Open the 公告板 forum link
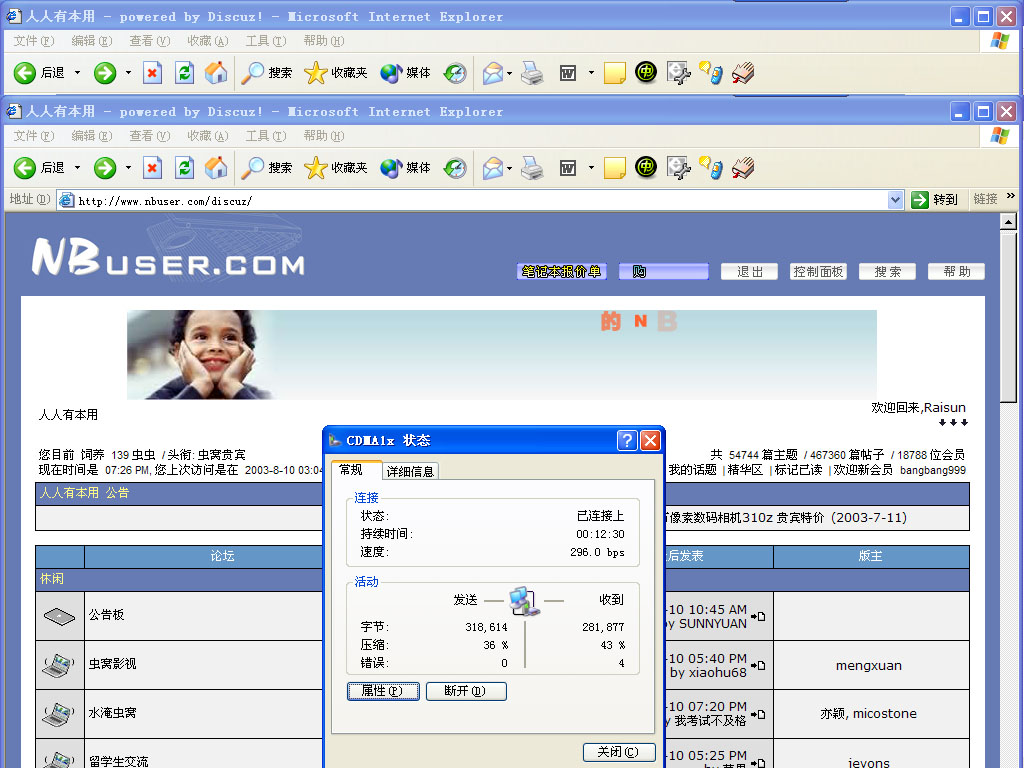 (106, 615)
